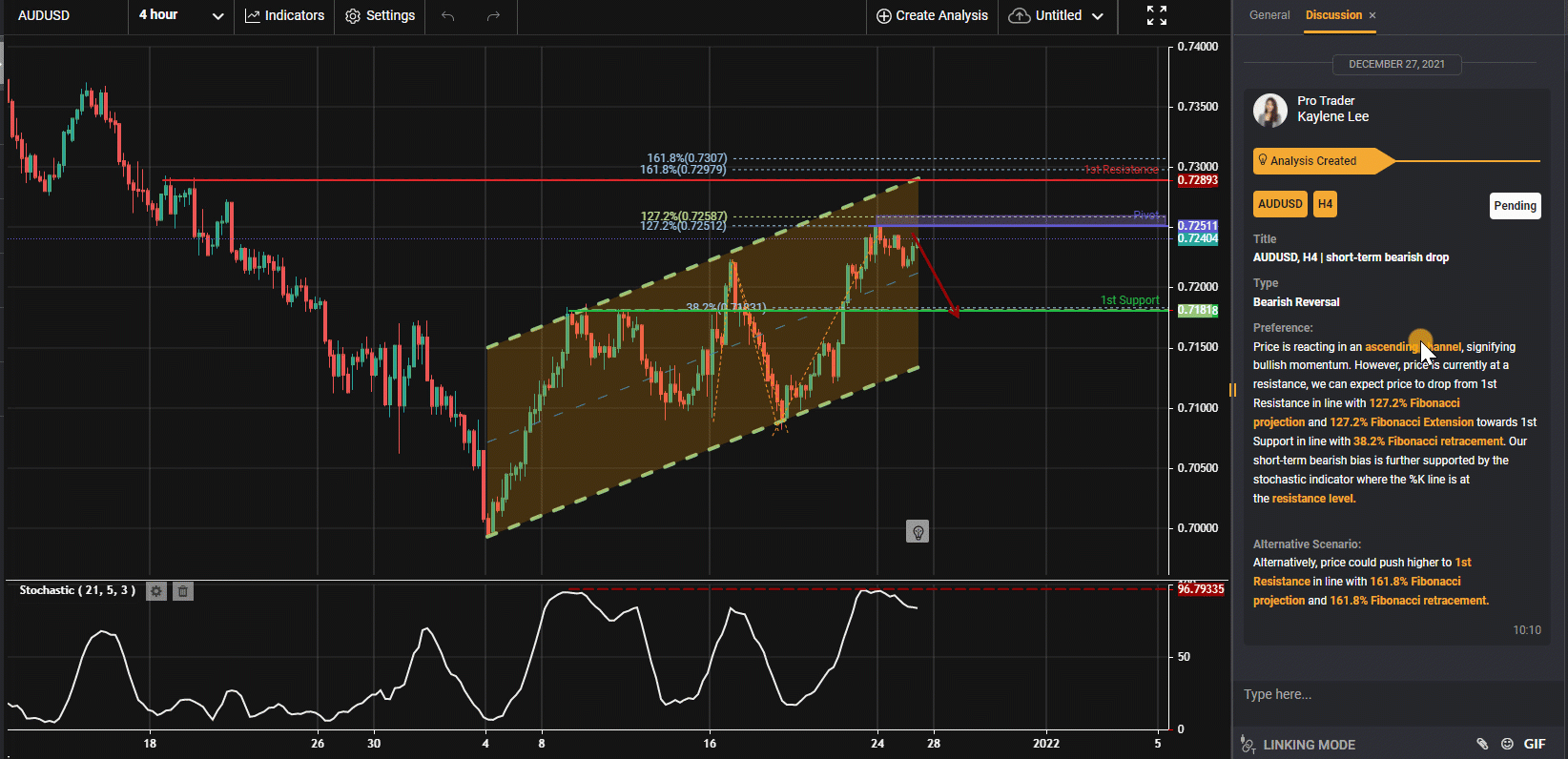
Task: Open Stochastic indicator settings gear
Action: (x=156, y=591)
